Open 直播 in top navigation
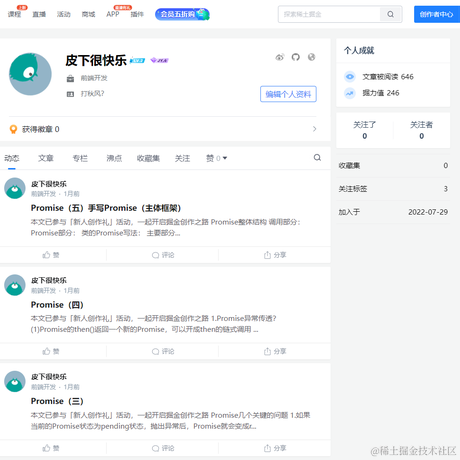This screenshot has width=460, height=460. click(x=39, y=14)
